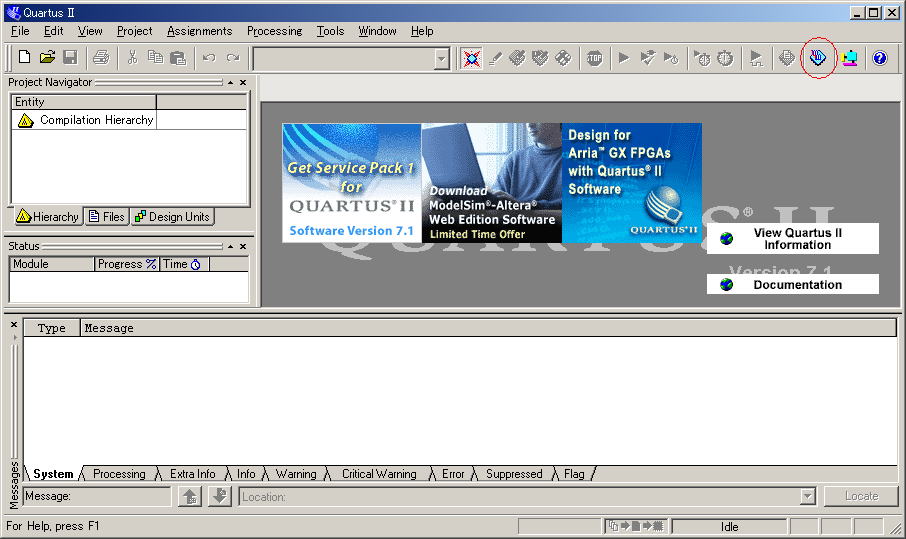The height and width of the screenshot is (539, 906).
Task: Start compilation with the play arrow icon
Action: pos(624,58)
